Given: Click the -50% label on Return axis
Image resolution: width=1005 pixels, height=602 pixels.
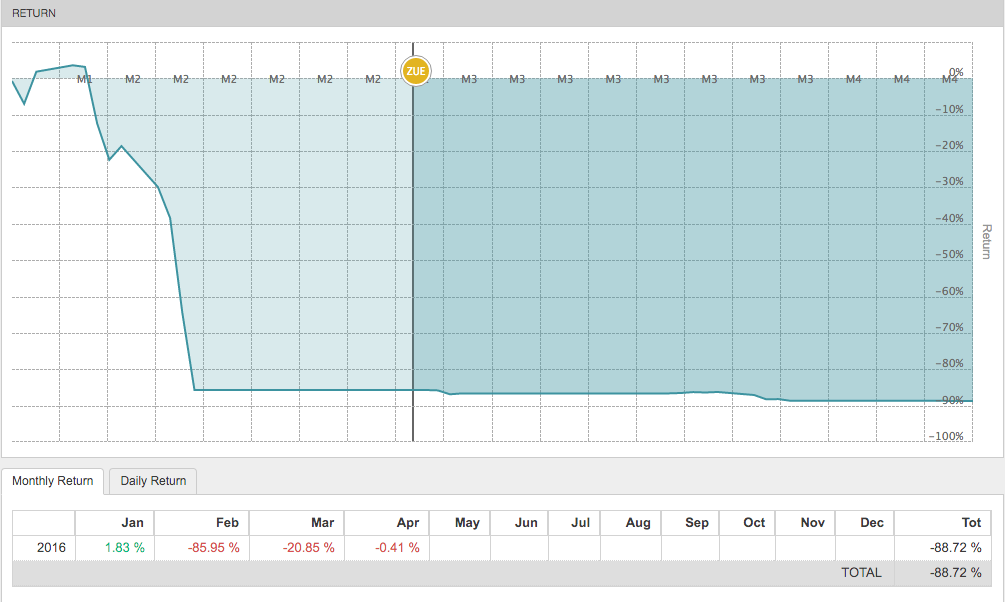Looking at the screenshot, I should coord(949,255).
